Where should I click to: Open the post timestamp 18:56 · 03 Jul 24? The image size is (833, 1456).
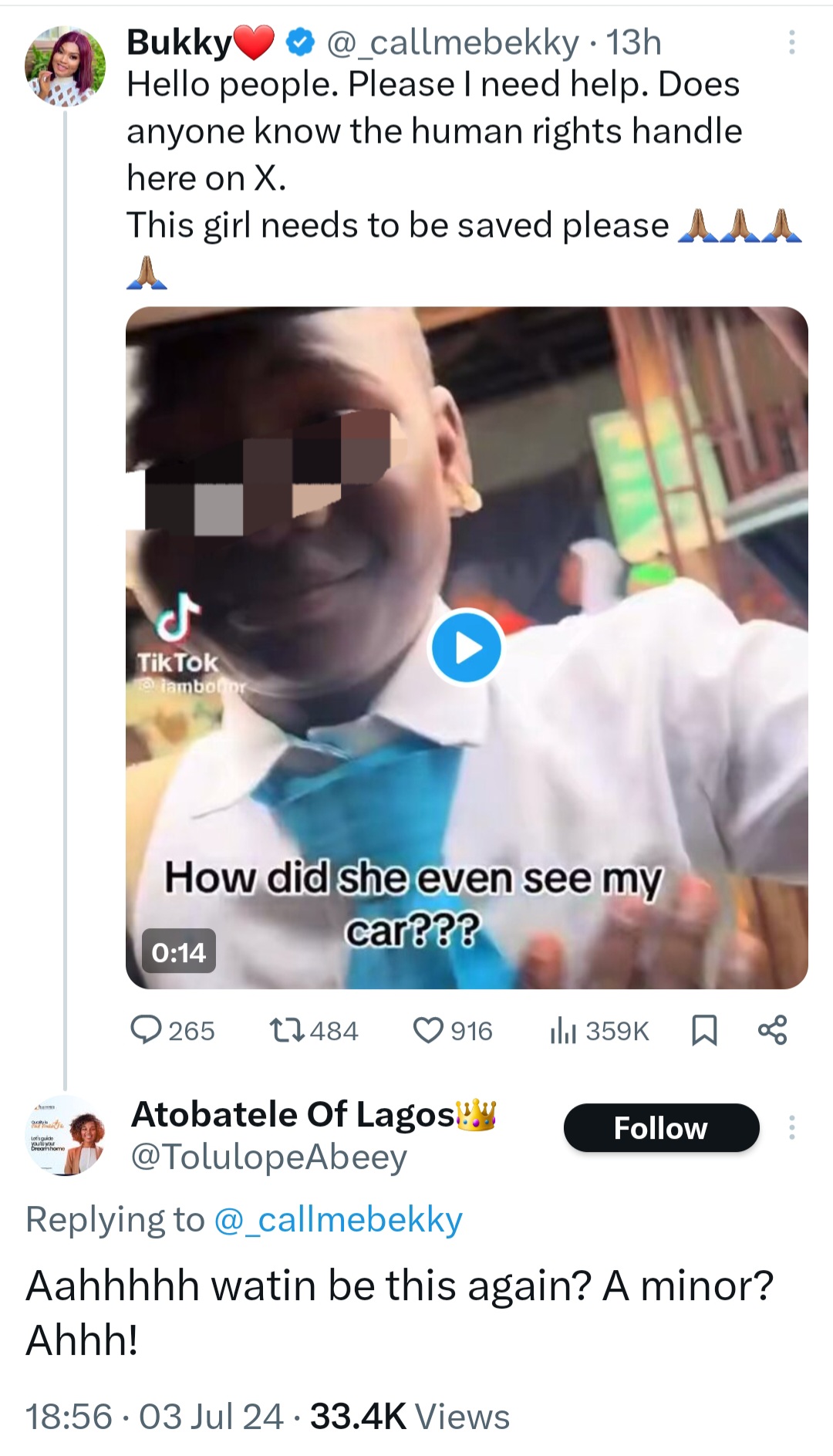point(154,1417)
